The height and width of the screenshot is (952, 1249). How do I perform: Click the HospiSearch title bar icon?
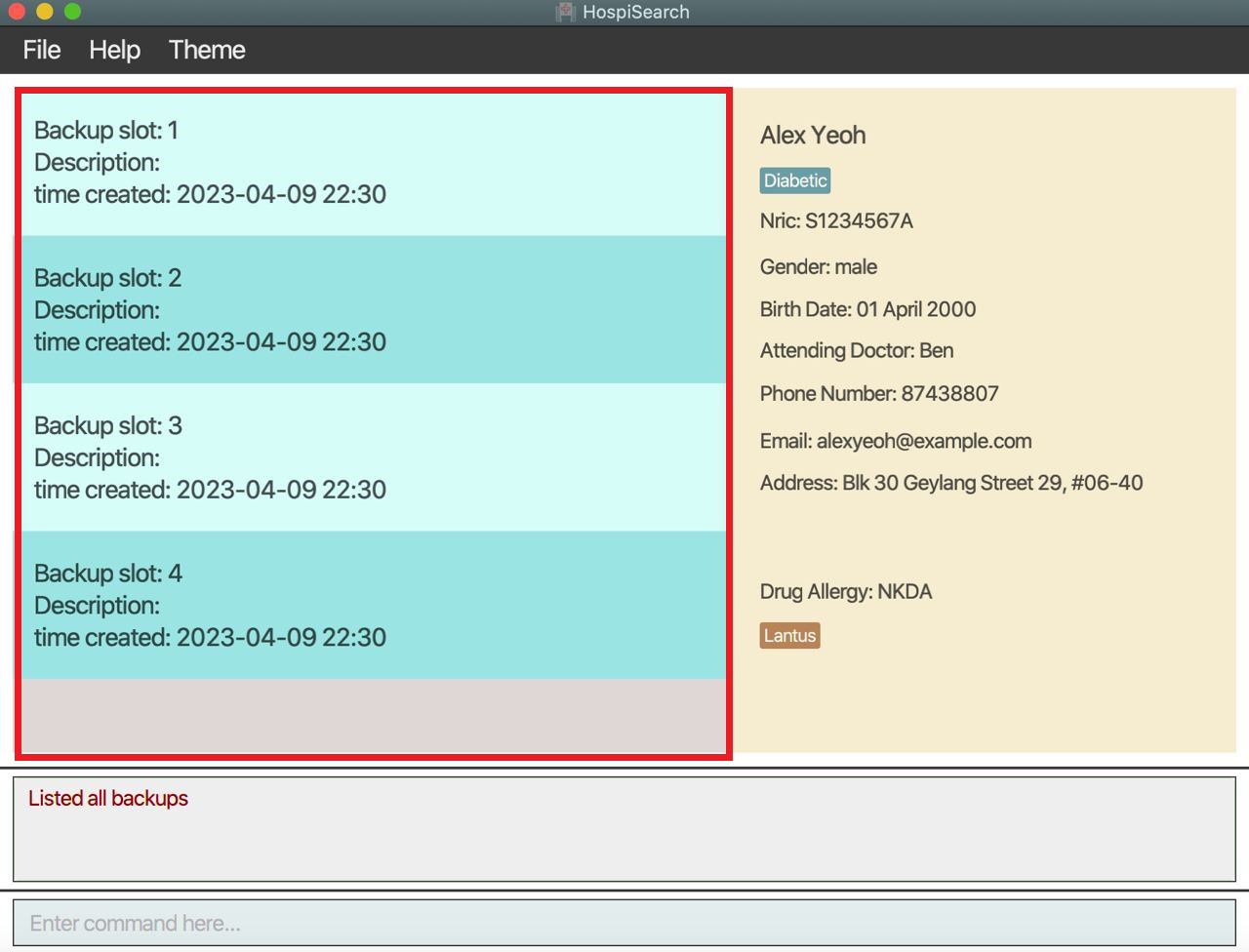pyautogui.click(x=565, y=12)
